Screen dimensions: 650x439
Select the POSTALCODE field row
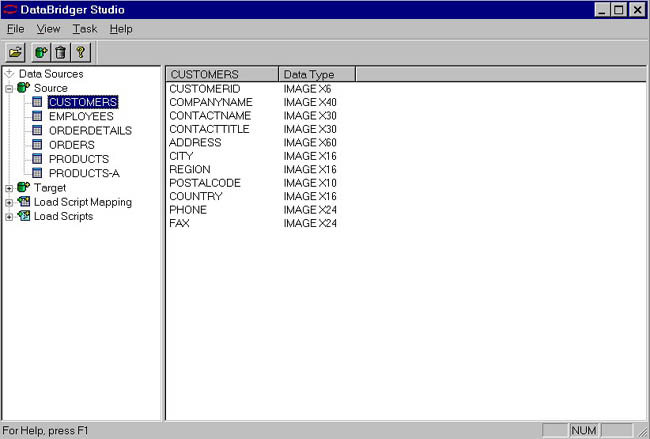tap(205, 183)
